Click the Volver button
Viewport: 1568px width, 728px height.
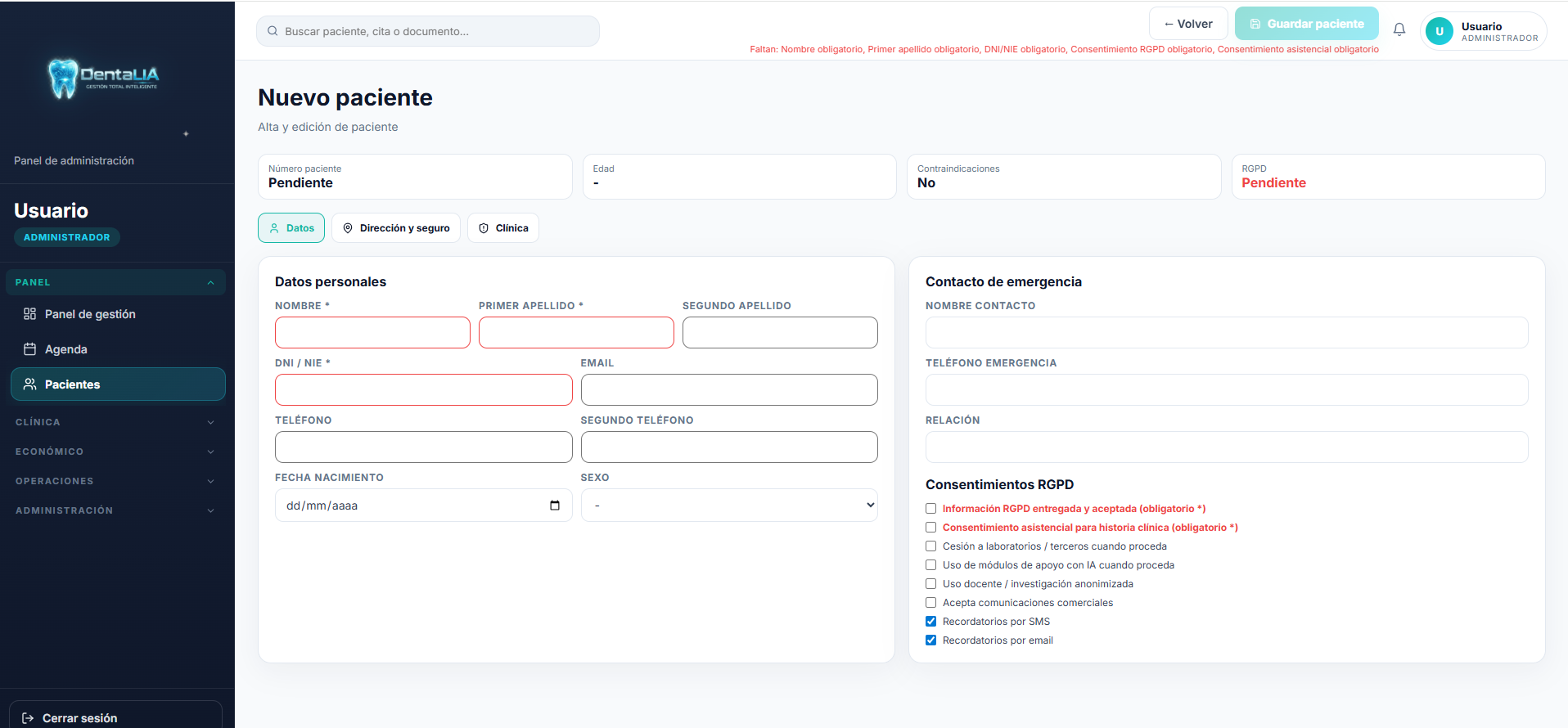tap(1187, 24)
